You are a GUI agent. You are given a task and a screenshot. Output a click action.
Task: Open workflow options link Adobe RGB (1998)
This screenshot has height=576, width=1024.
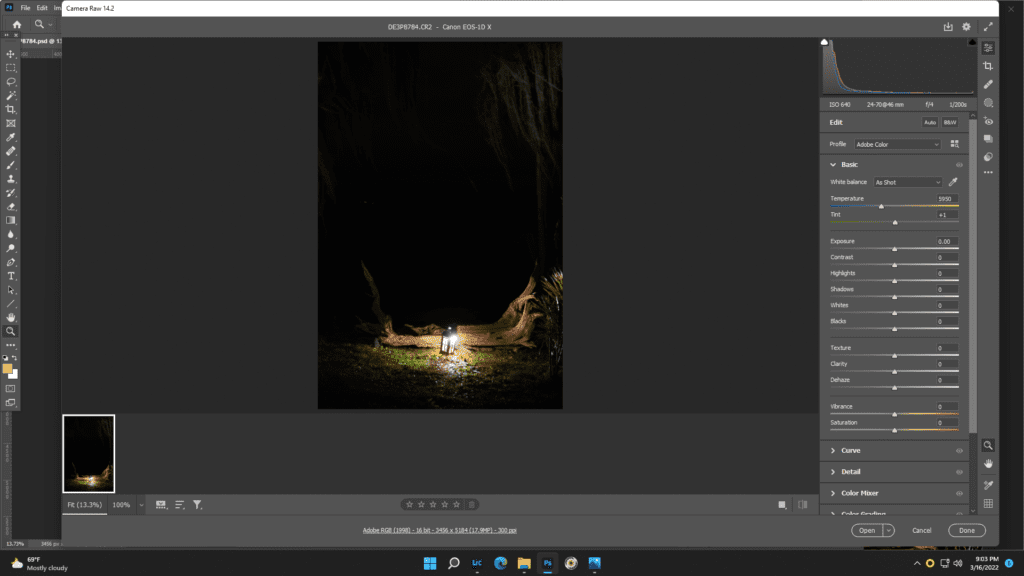440,530
